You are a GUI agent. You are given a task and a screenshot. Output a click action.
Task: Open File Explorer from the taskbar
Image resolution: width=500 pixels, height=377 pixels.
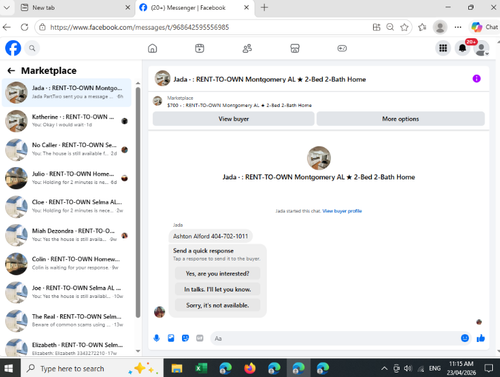(x=177, y=368)
